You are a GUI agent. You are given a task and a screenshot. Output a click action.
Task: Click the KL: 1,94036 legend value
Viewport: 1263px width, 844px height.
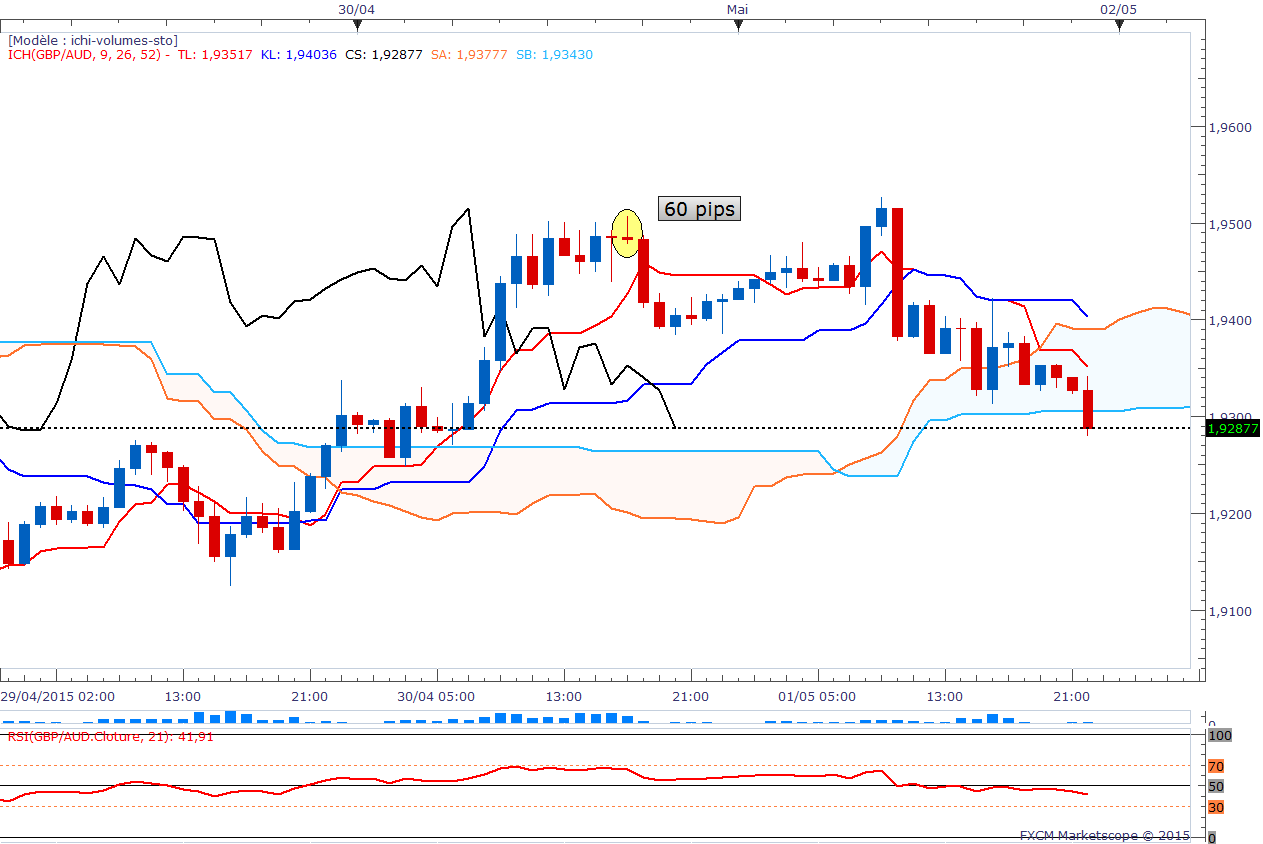tap(299, 55)
